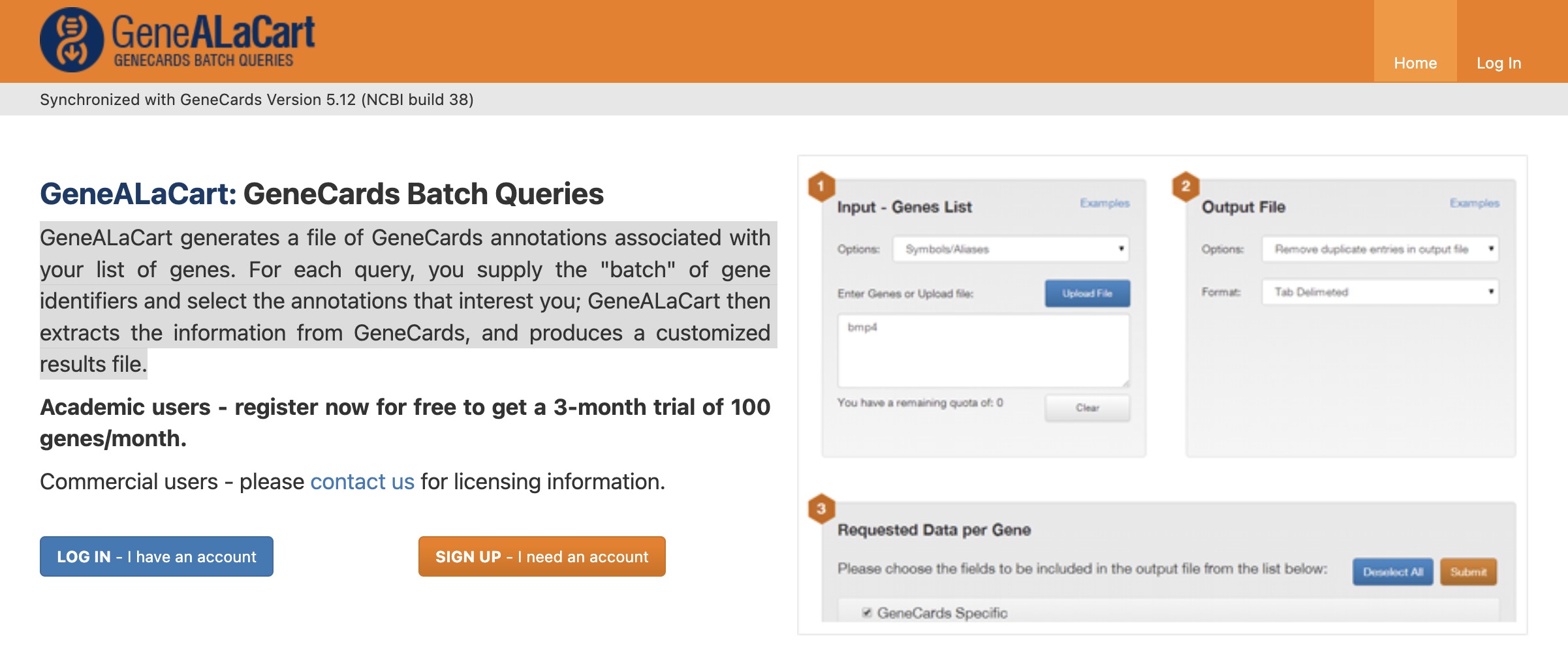Image resolution: width=1568 pixels, height=651 pixels.
Task: Click the Upload File button
Action: tap(1087, 294)
